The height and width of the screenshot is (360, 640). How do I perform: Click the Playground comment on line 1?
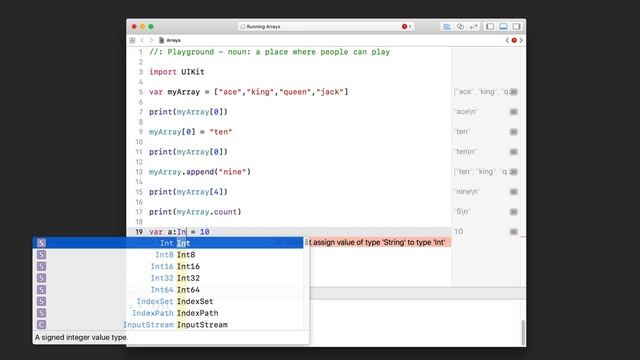pyautogui.click(x=269, y=52)
